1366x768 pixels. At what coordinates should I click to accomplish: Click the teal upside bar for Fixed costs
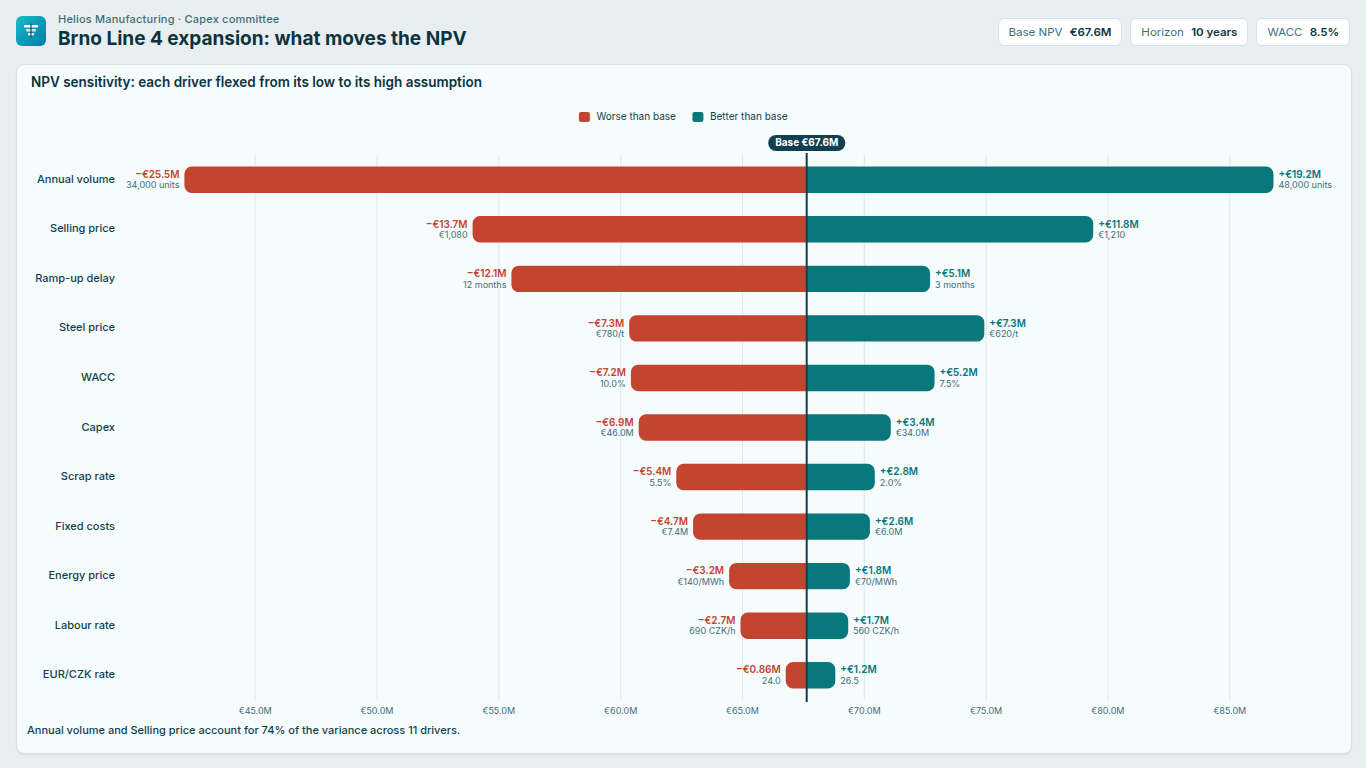(838, 526)
